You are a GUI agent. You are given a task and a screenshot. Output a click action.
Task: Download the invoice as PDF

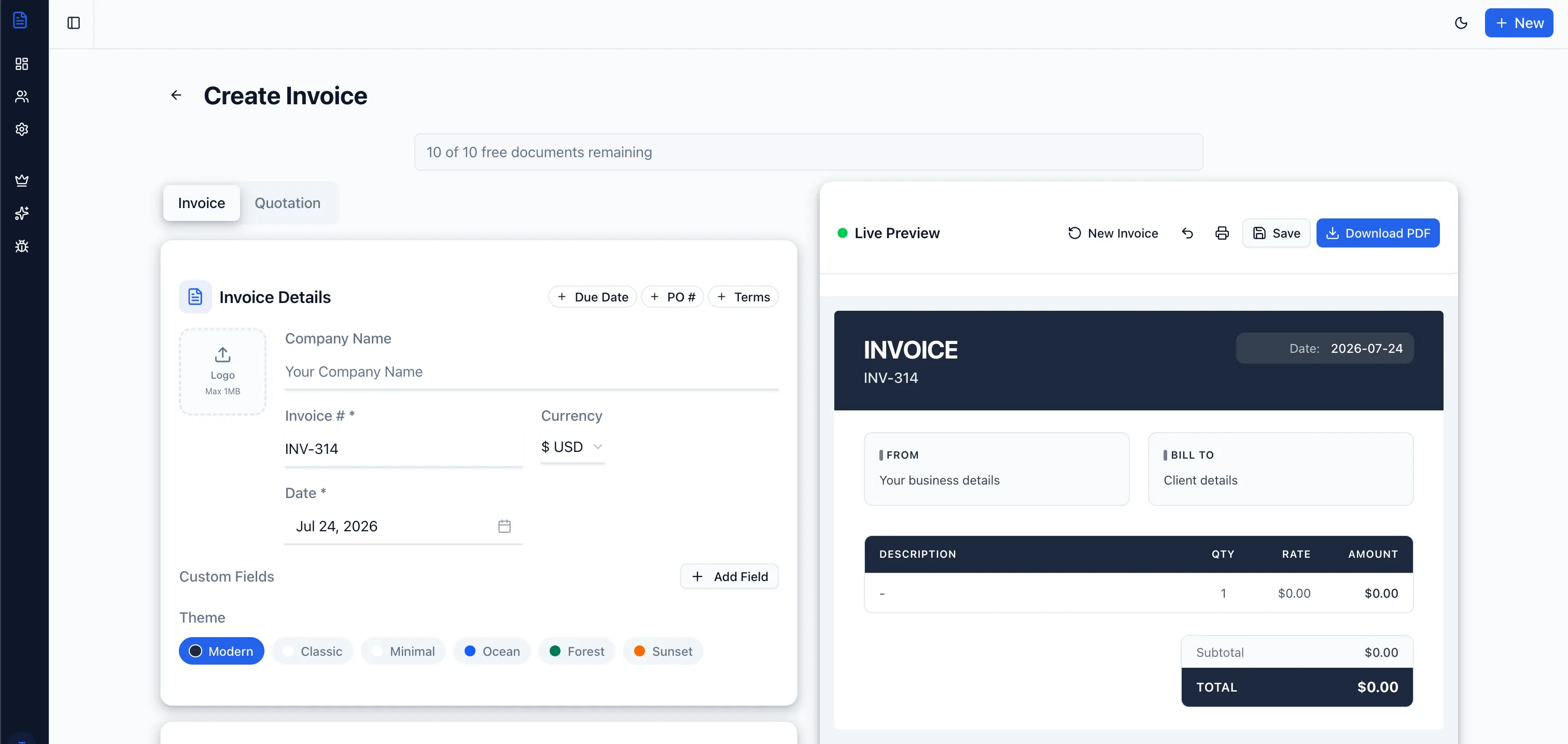point(1378,233)
